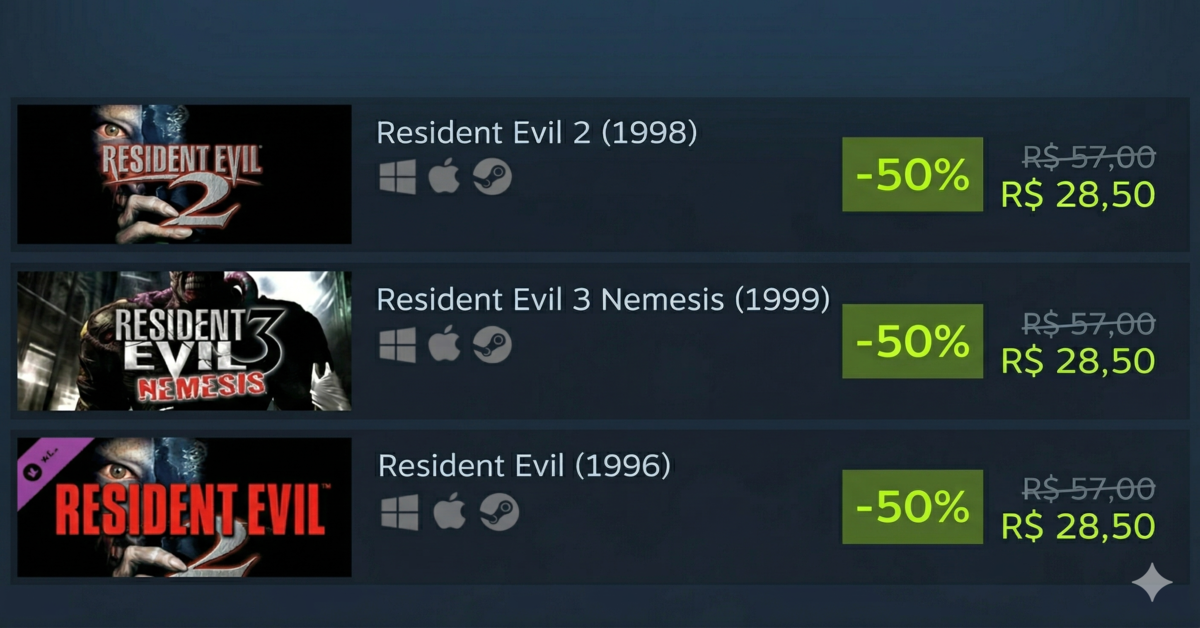Click the sparkle star icon at bottom corner

pyautogui.click(x=1152, y=583)
